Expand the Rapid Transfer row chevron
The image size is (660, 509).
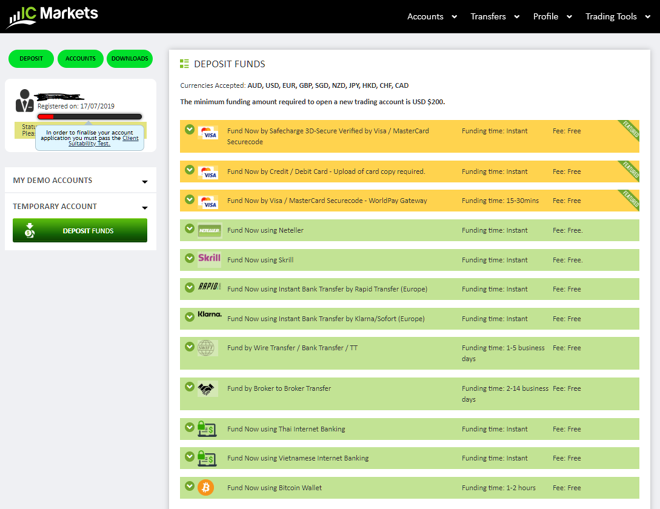tap(189, 287)
